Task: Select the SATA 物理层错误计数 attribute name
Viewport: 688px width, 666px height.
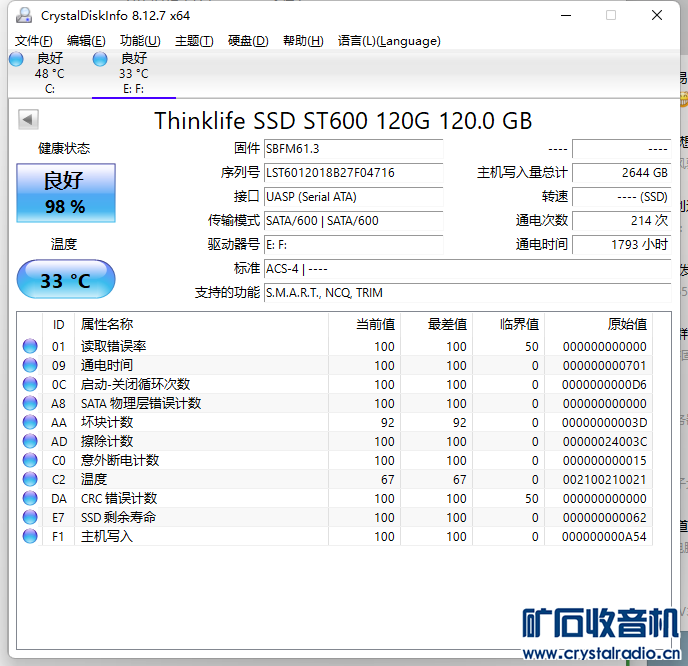Action: tap(141, 403)
